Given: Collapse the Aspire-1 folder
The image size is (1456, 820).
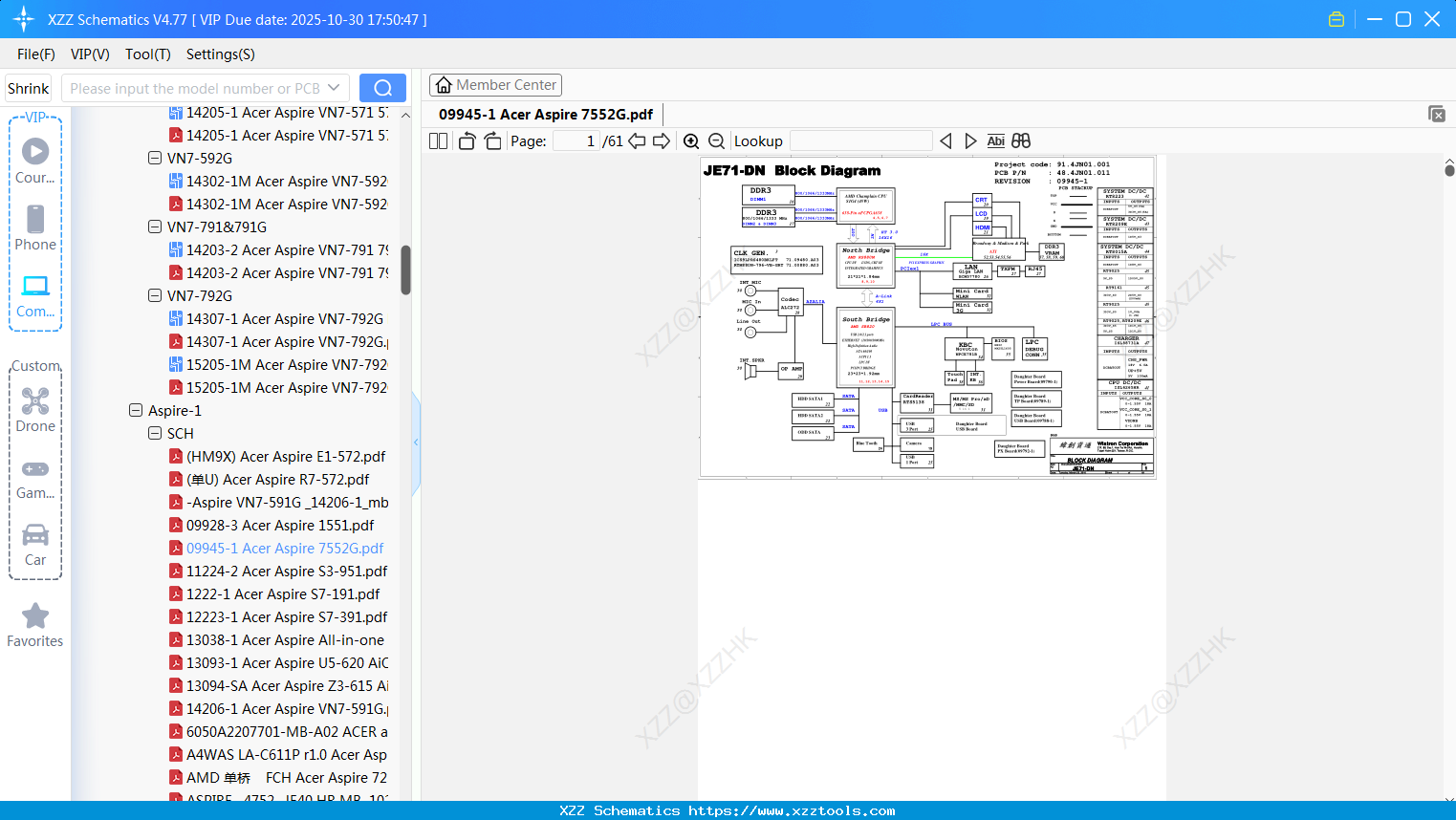Looking at the screenshot, I should click(136, 410).
